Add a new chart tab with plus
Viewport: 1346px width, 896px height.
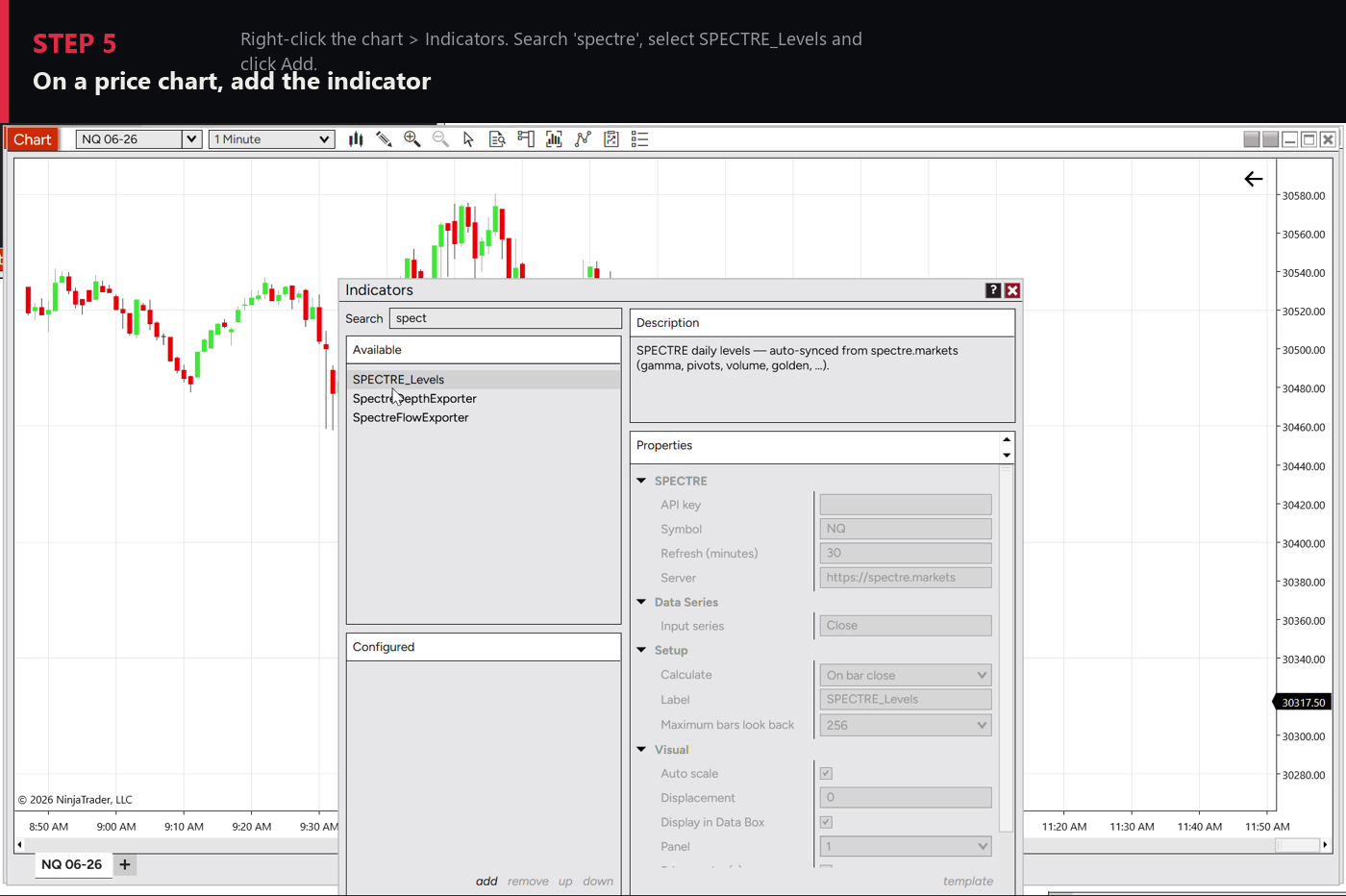[x=125, y=864]
